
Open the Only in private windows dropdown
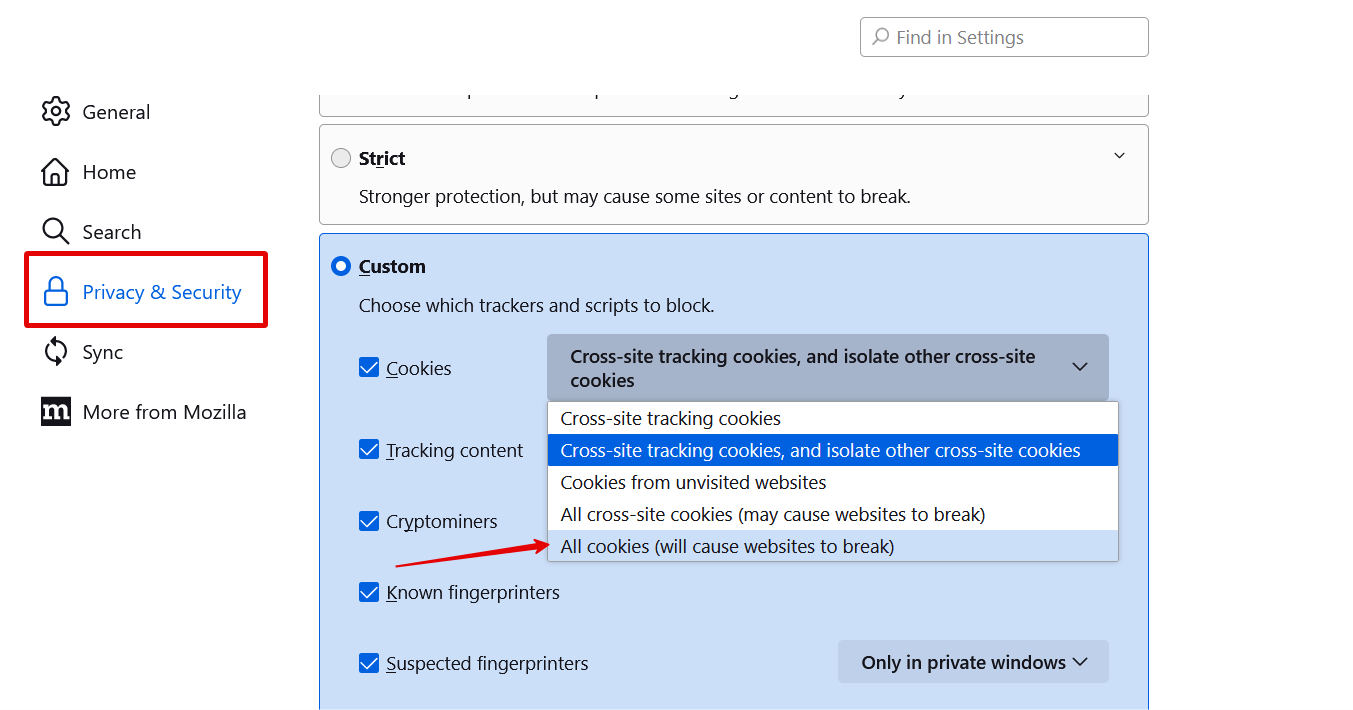click(973, 662)
